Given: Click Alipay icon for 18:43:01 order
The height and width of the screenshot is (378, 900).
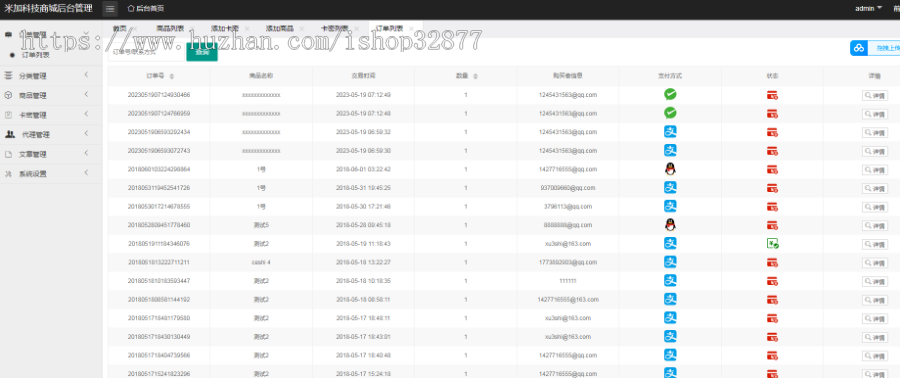Looking at the screenshot, I should [670, 336].
